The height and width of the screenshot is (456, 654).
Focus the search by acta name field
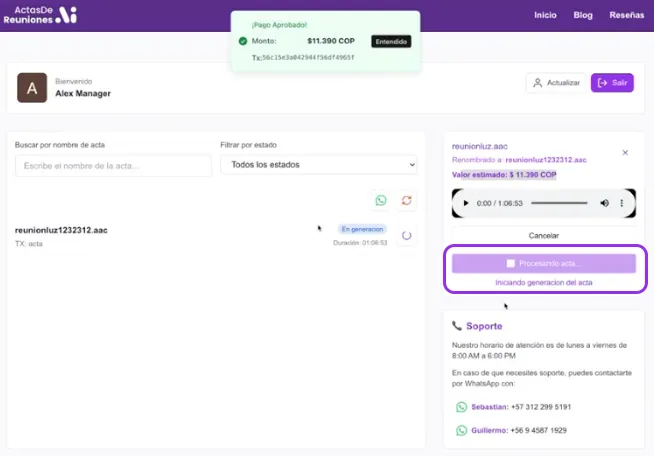(113, 165)
